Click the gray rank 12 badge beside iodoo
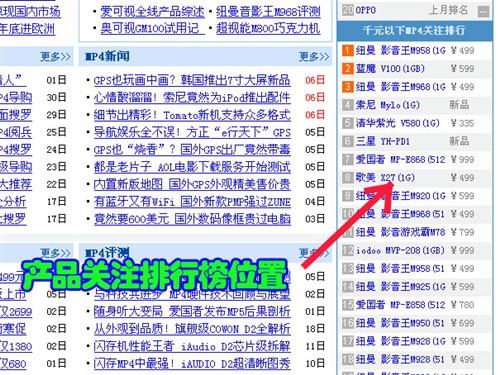The width and height of the screenshot is (500, 375). point(347,250)
